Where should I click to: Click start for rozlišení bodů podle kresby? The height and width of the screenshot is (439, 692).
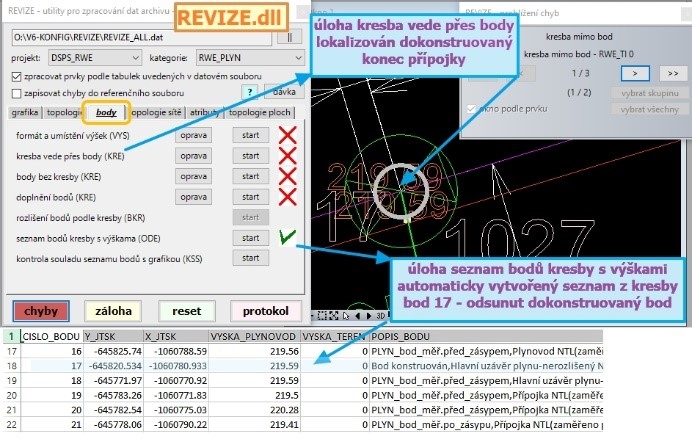click(x=251, y=217)
